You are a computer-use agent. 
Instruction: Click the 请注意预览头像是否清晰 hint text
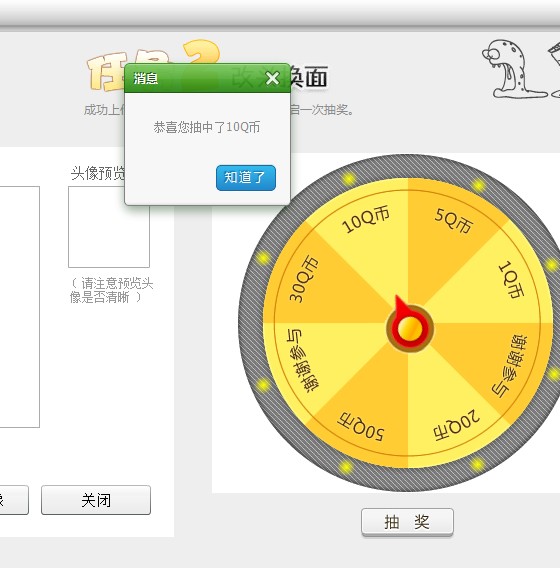click(x=111, y=290)
